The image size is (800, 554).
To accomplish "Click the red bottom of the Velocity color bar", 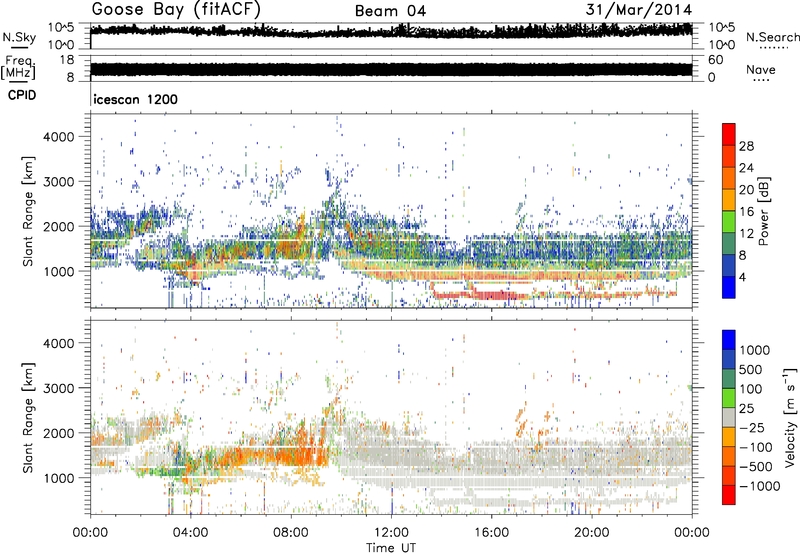I will coord(729,495).
